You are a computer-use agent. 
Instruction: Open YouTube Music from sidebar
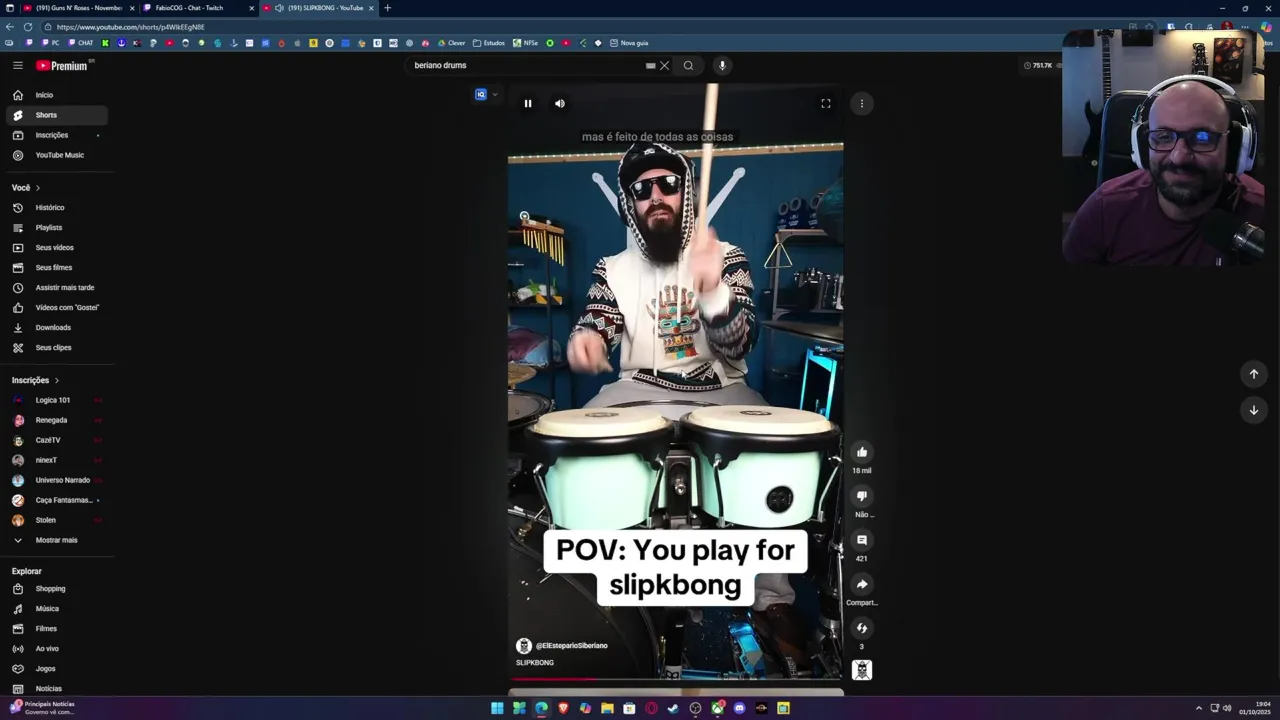pos(56,155)
